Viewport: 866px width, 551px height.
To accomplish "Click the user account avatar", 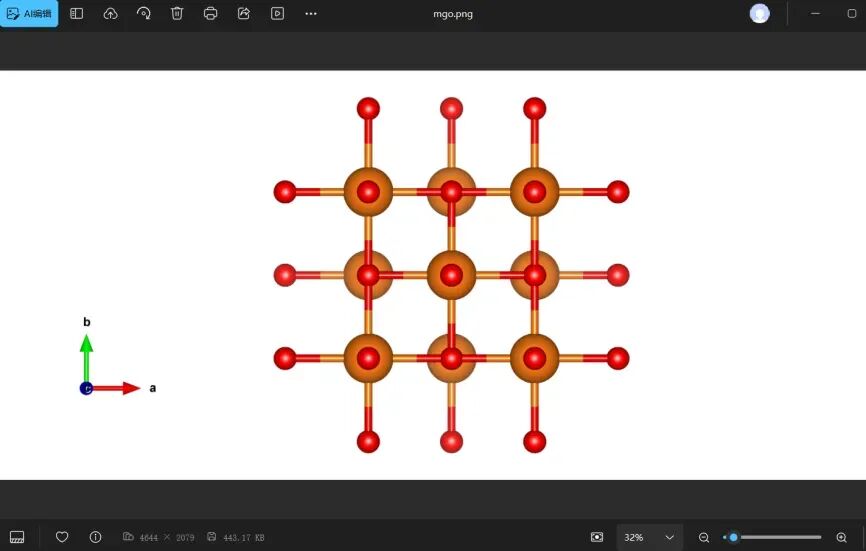I will [x=760, y=14].
